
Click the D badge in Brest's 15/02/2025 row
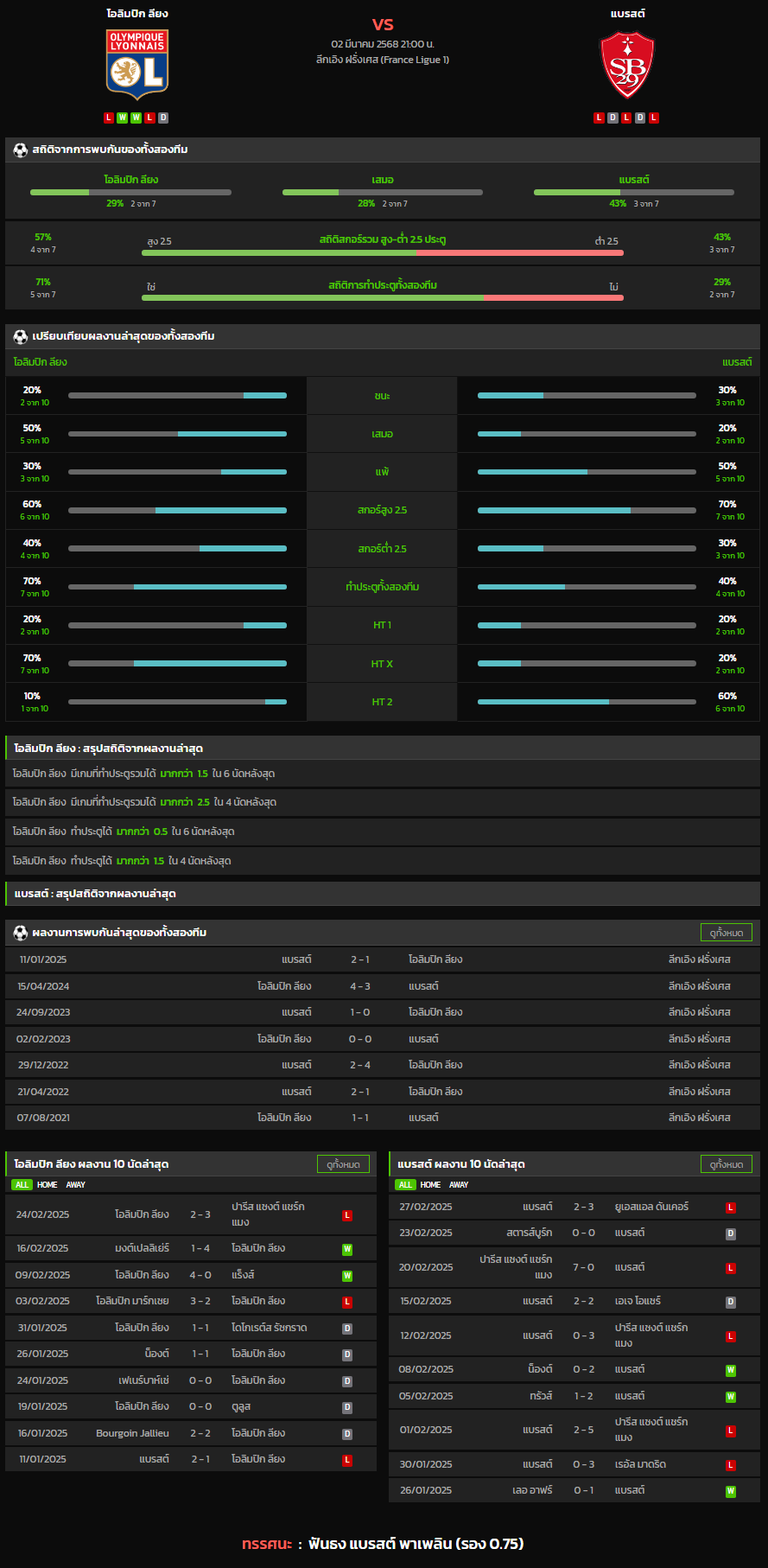click(731, 1302)
